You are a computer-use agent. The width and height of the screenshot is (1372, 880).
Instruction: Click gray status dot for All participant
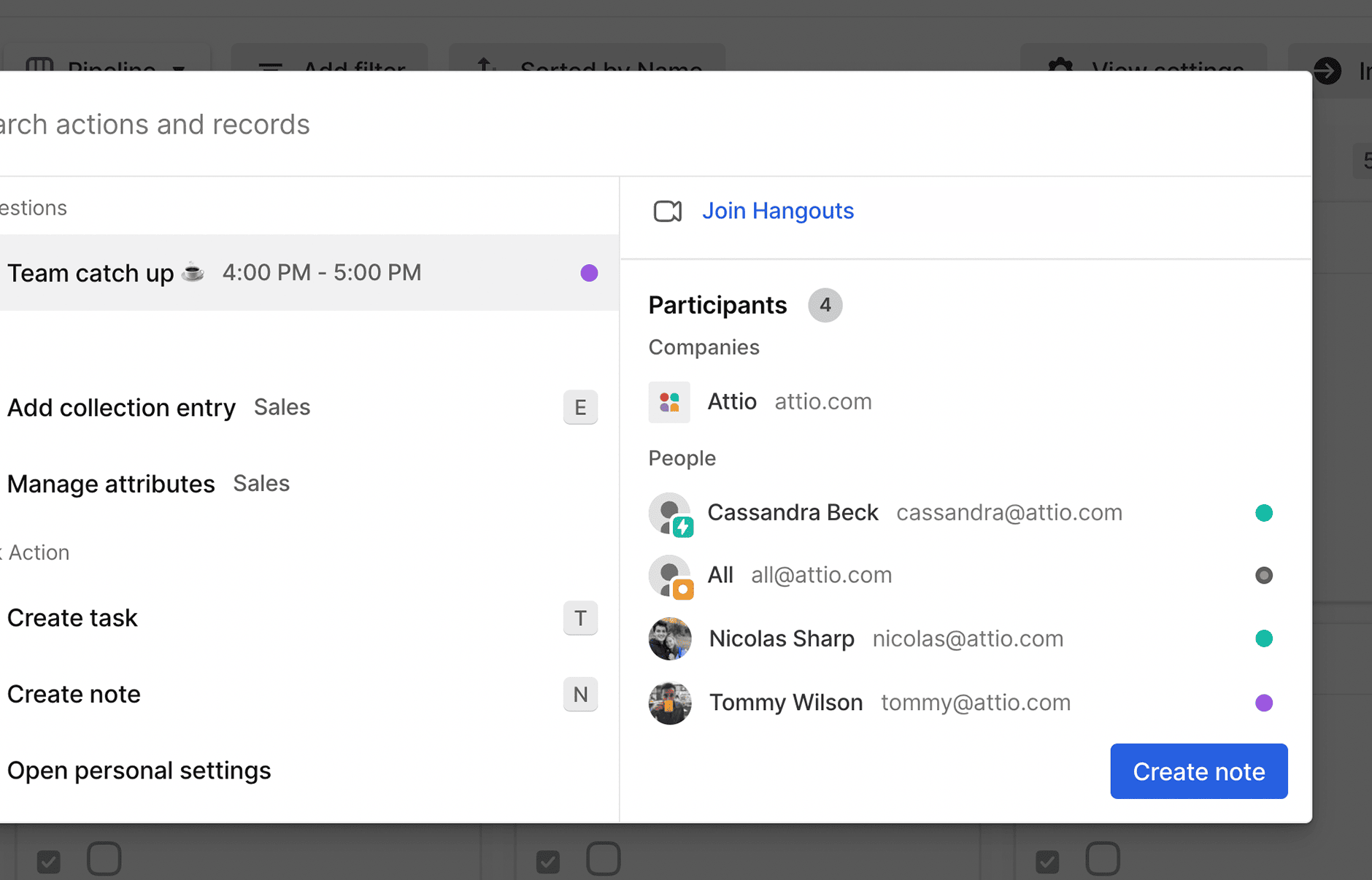click(1264, 575)
